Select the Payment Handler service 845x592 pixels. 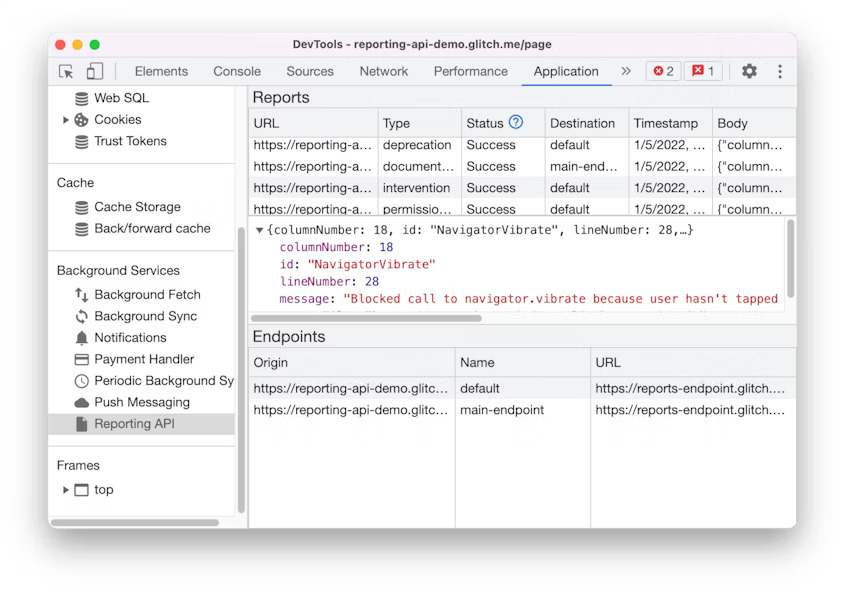point(141,359)
